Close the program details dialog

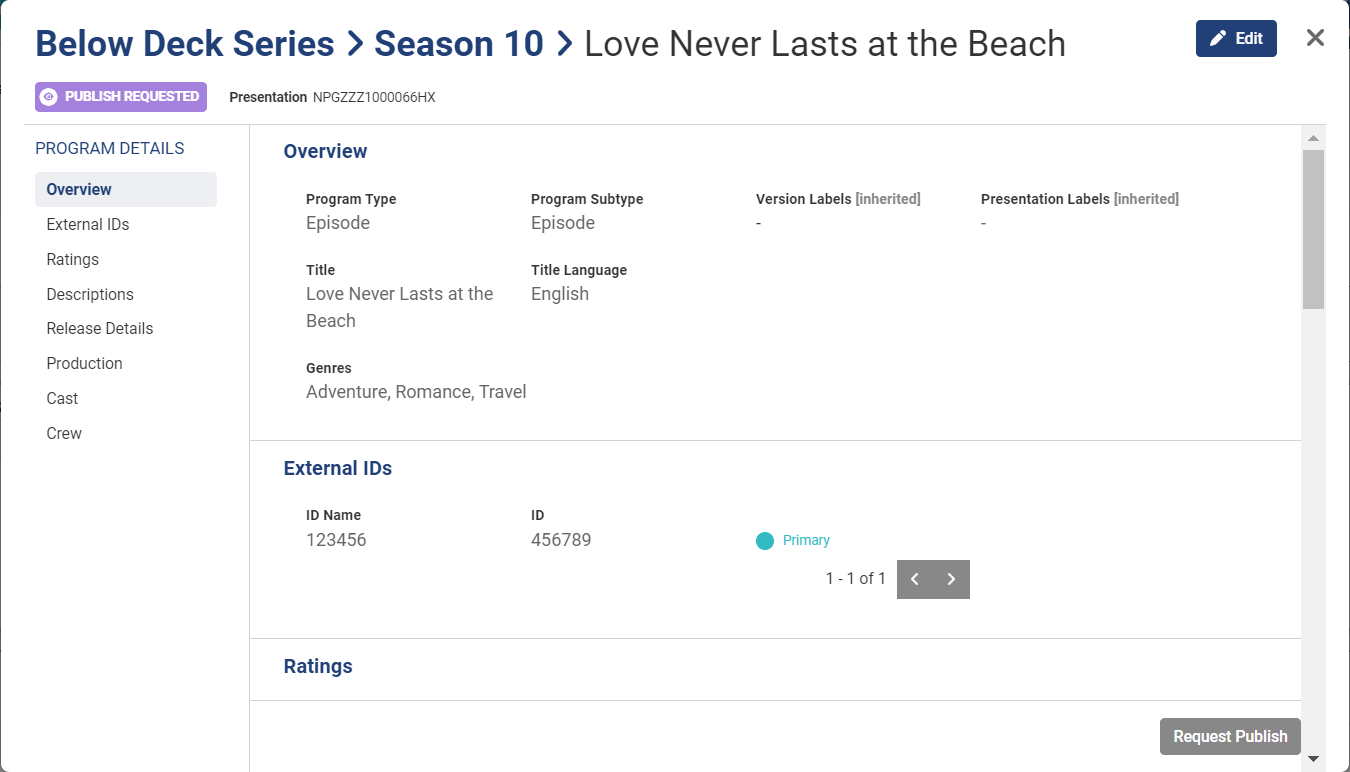click(x=1315, y=39)
